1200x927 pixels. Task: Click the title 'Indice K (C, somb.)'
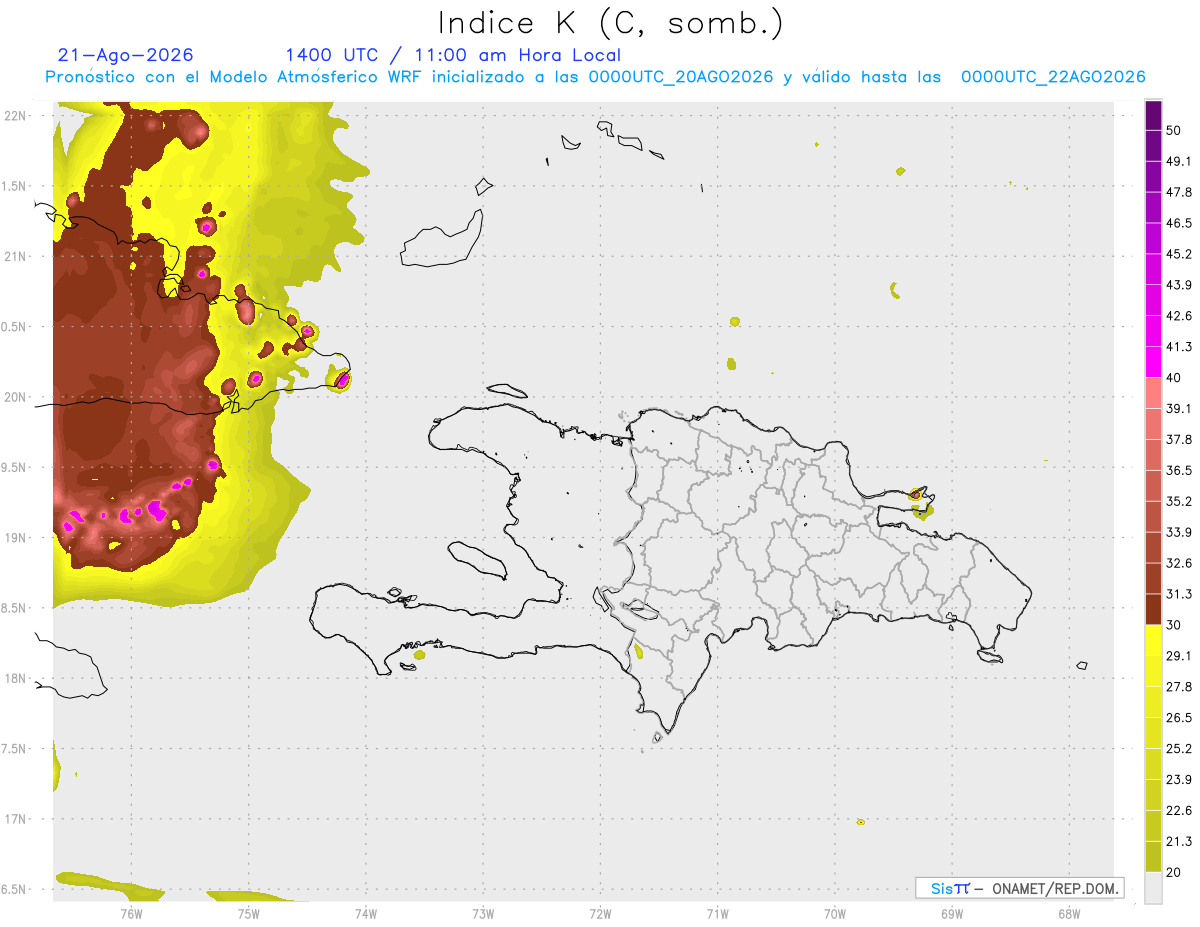[610, 23]
